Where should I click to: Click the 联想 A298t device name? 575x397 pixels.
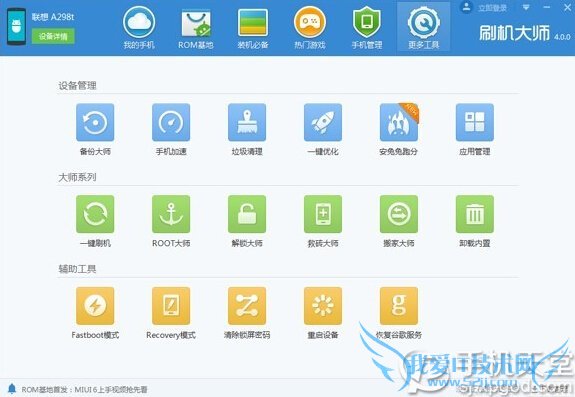[x=53, y=17]
